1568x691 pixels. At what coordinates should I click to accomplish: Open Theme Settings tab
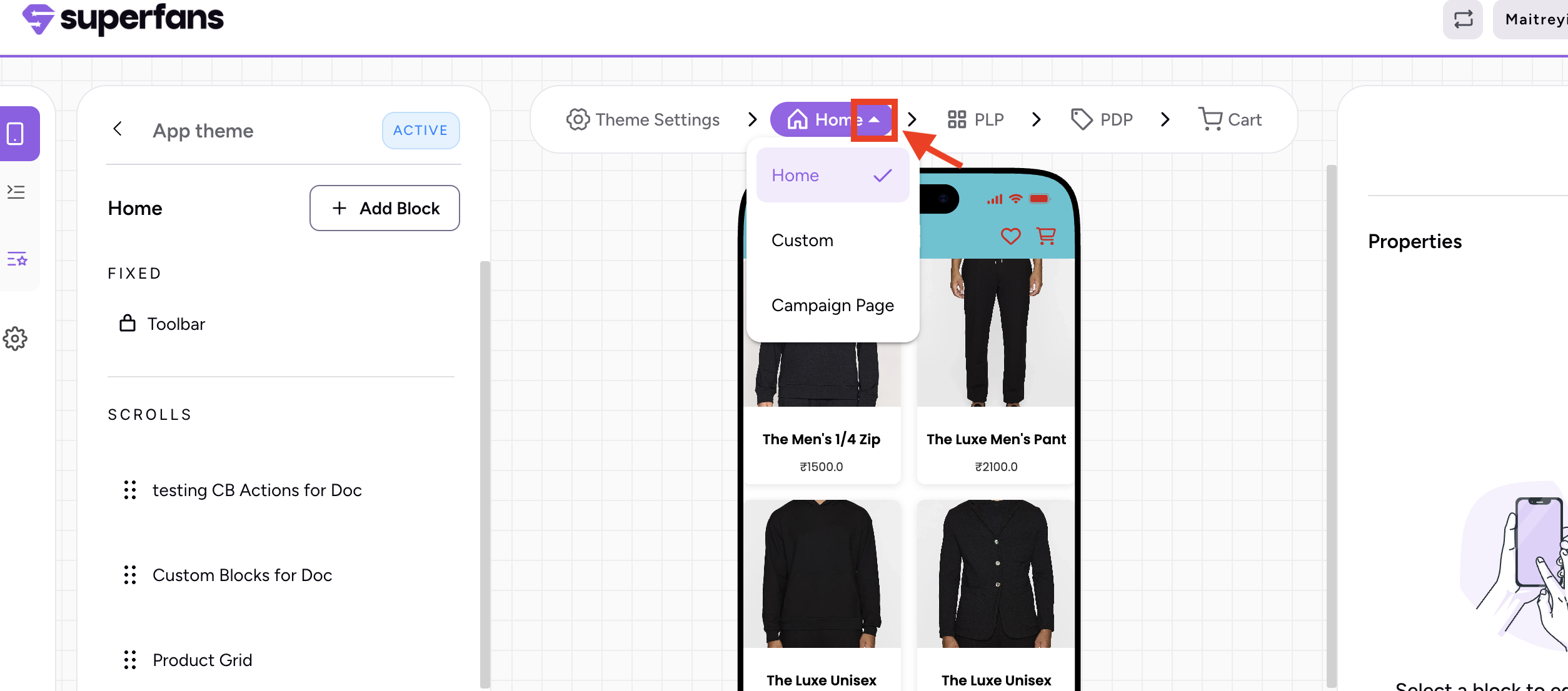pyautogui.click(x=643, y=119)
